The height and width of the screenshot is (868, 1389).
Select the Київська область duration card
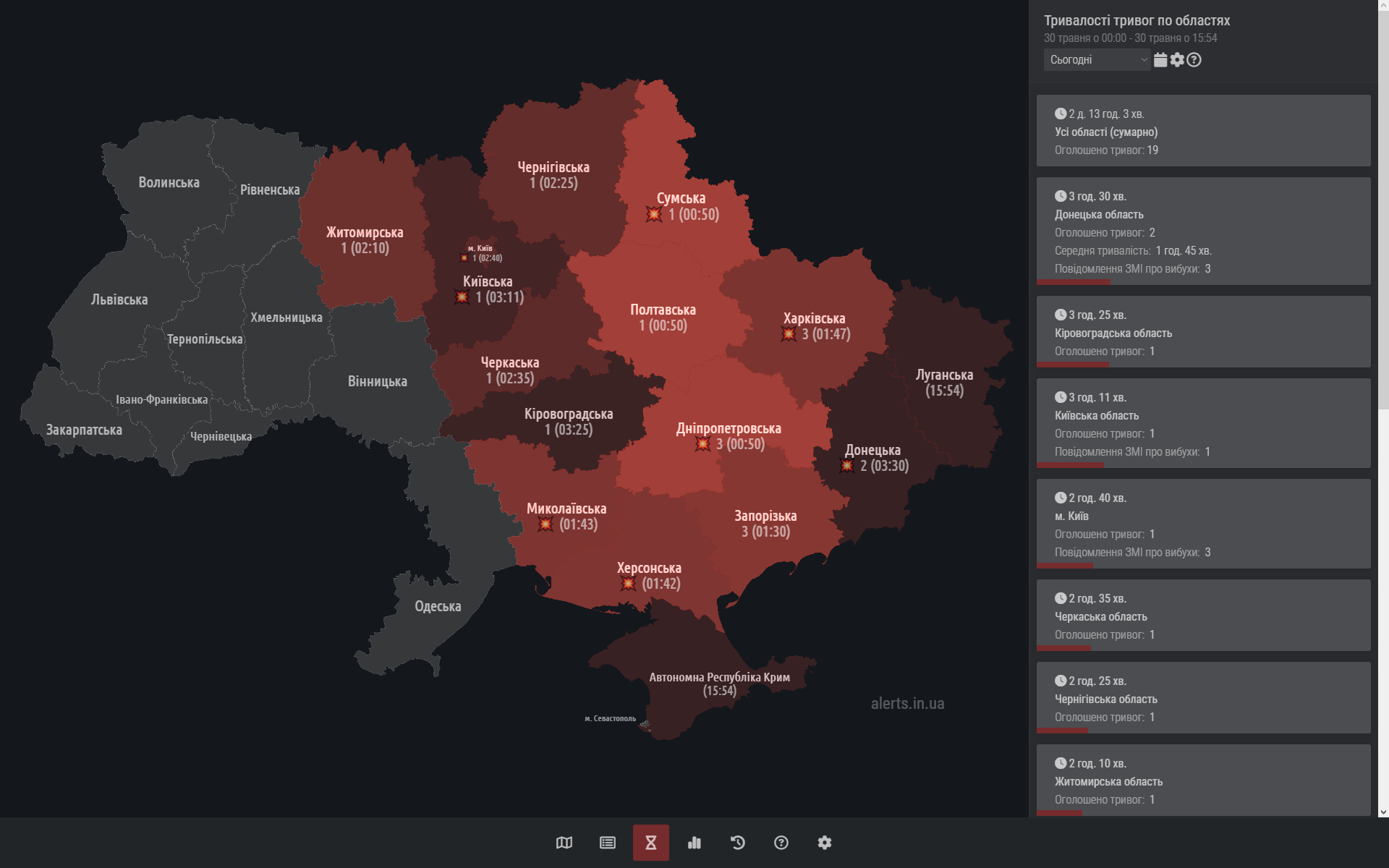(1202, 423)
